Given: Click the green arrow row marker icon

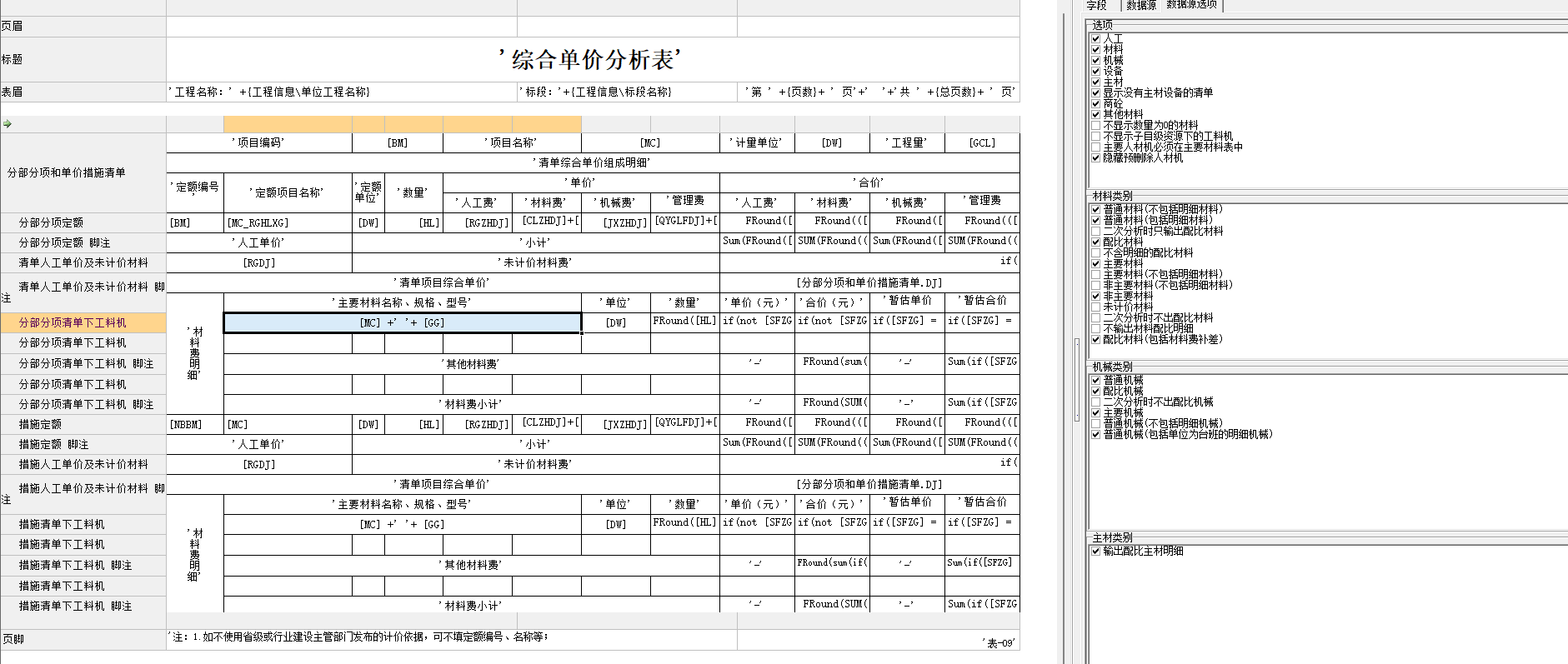Looking at the screenshot, I should coord(7,124).
